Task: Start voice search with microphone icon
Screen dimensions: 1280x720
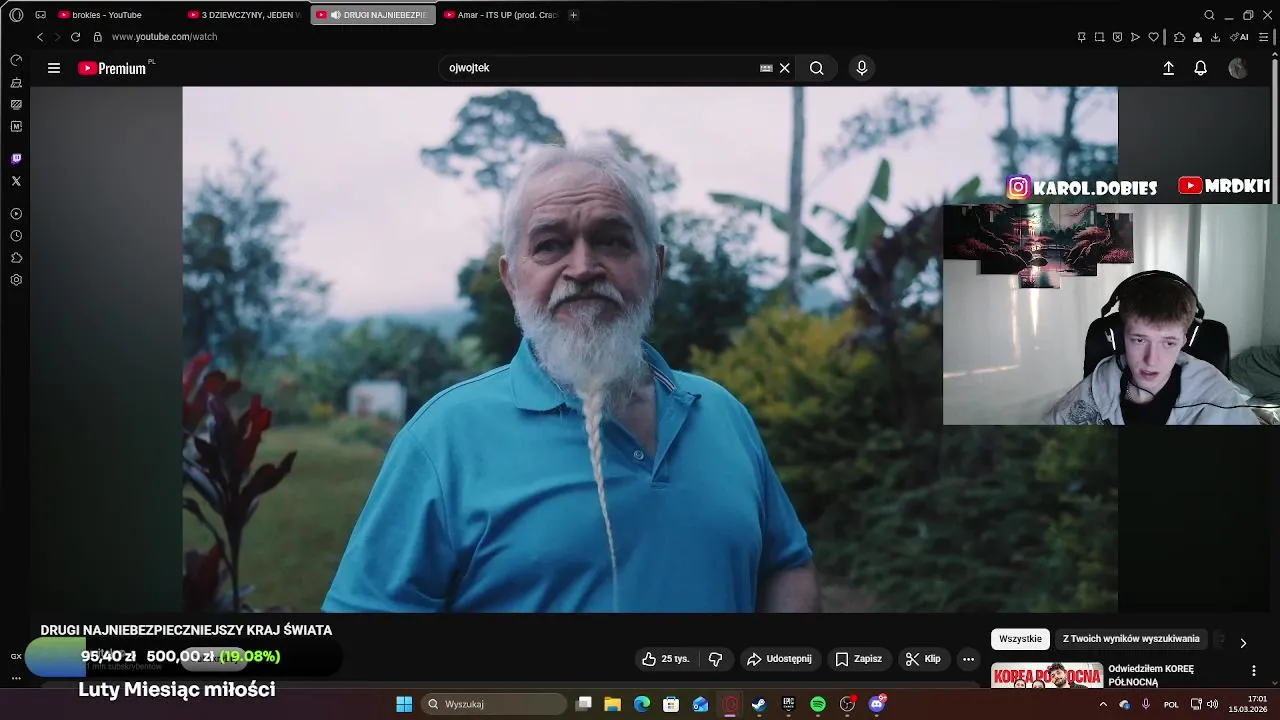Action: coord(862,68)
